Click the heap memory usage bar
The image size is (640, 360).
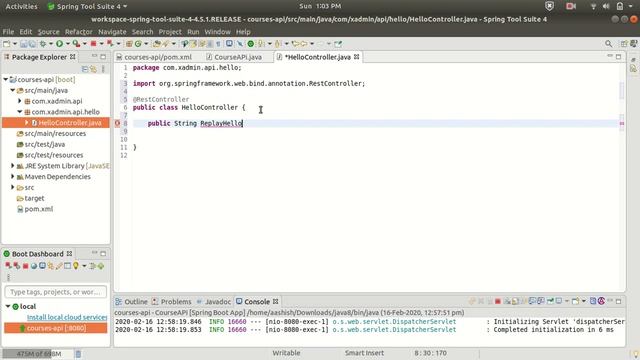(38, 354)
